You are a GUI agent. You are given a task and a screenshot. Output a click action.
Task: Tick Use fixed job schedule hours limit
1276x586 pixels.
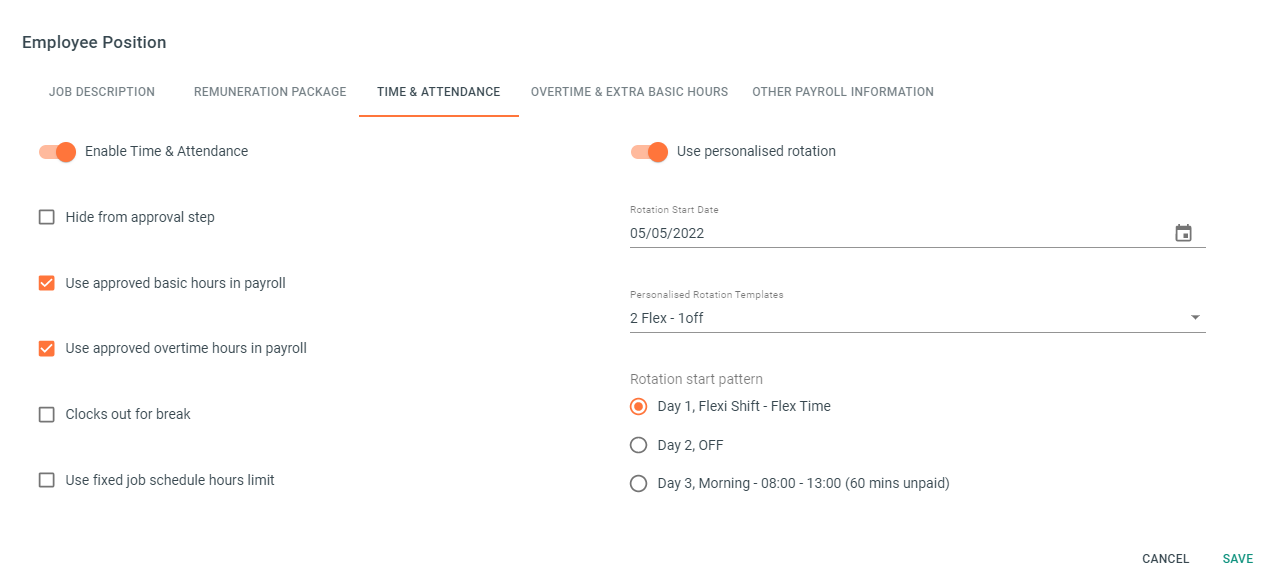pos(46,480)
